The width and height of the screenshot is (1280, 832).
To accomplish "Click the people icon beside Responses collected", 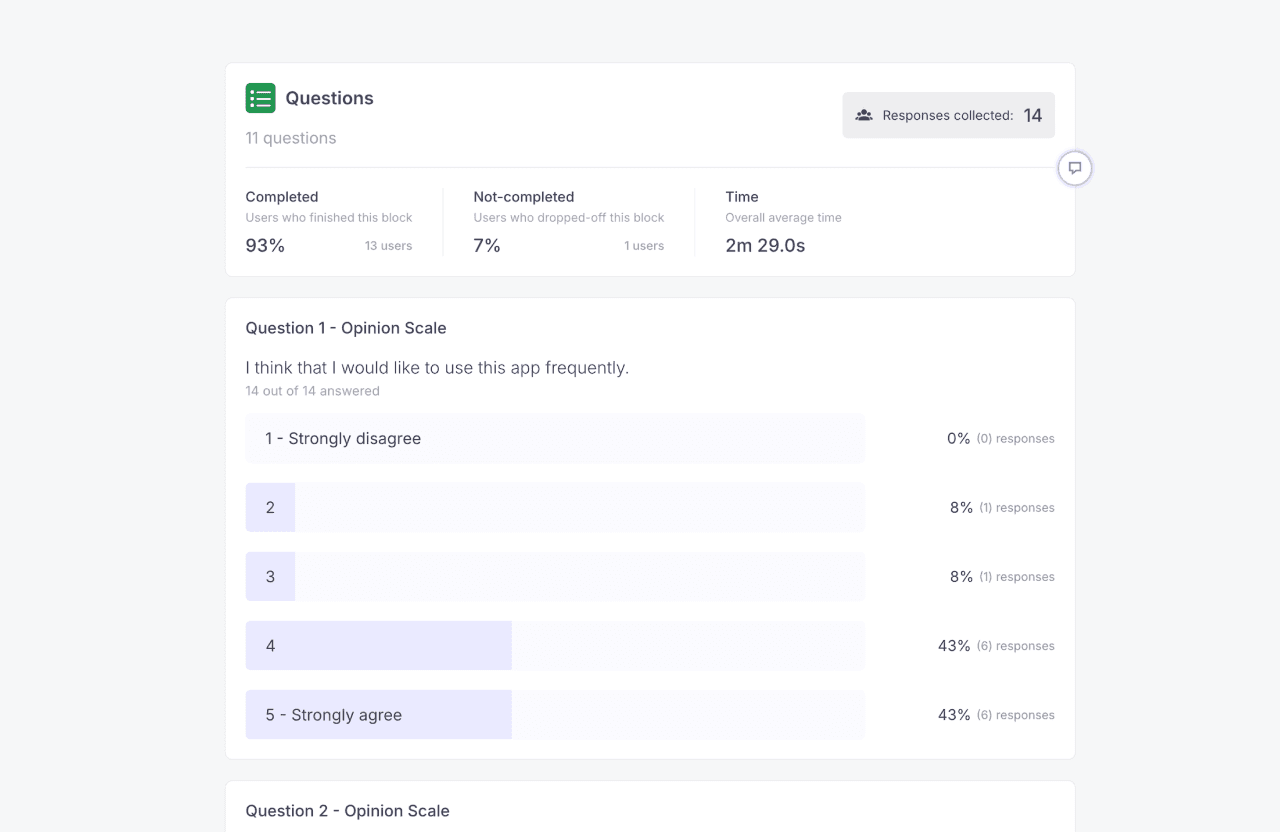I will [864, 116].
